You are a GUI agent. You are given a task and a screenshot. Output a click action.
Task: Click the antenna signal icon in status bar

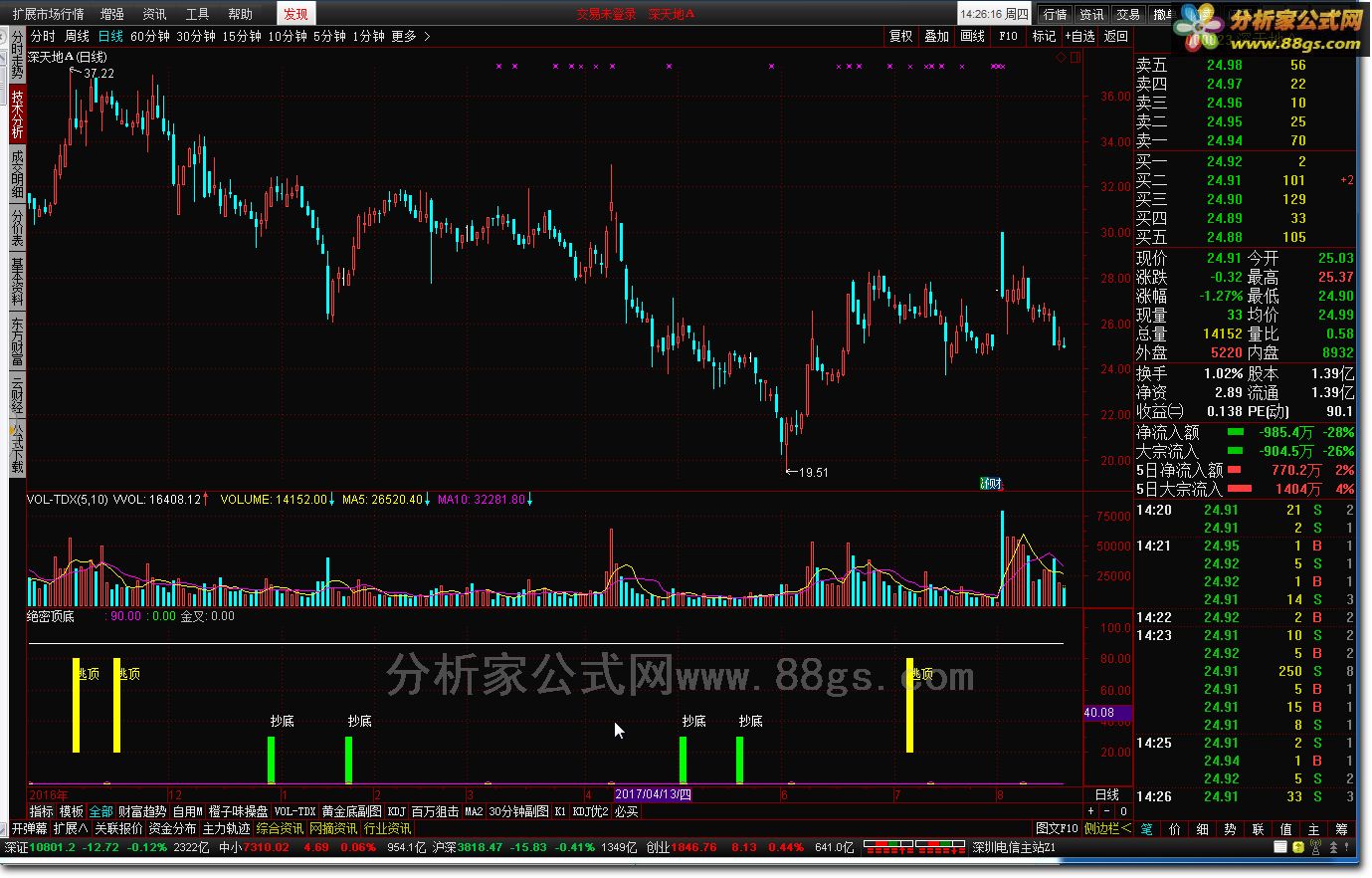pos(1315,847)
